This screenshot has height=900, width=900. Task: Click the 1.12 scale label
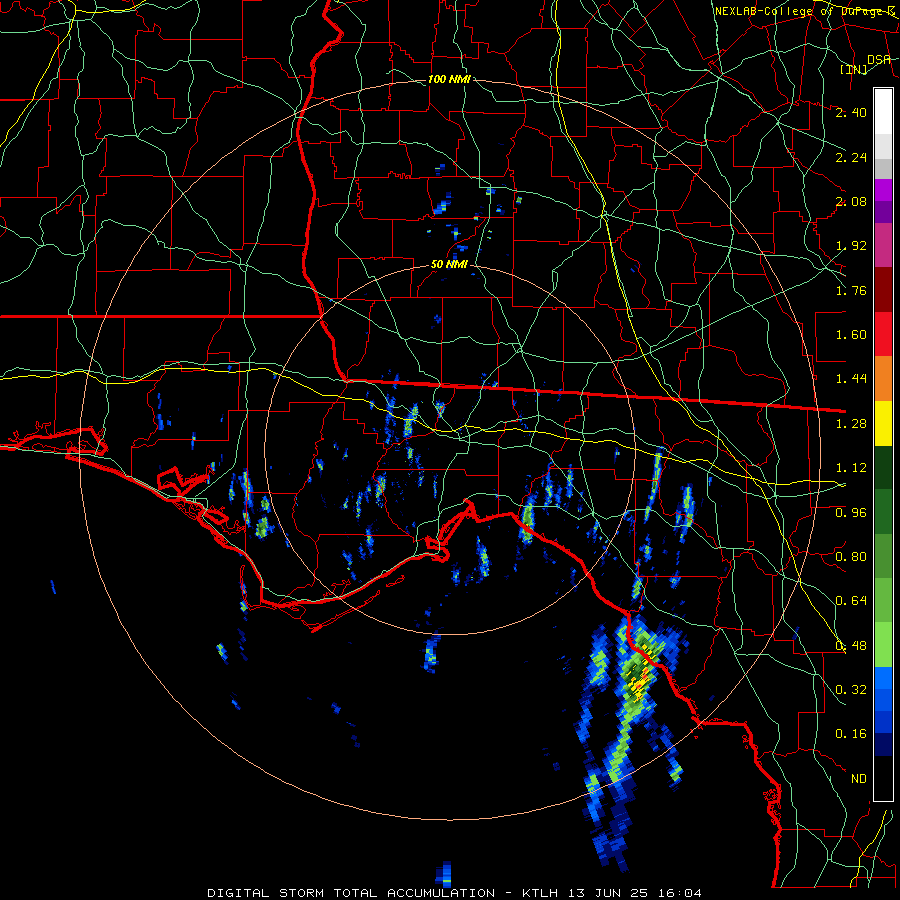pos(851,468)
